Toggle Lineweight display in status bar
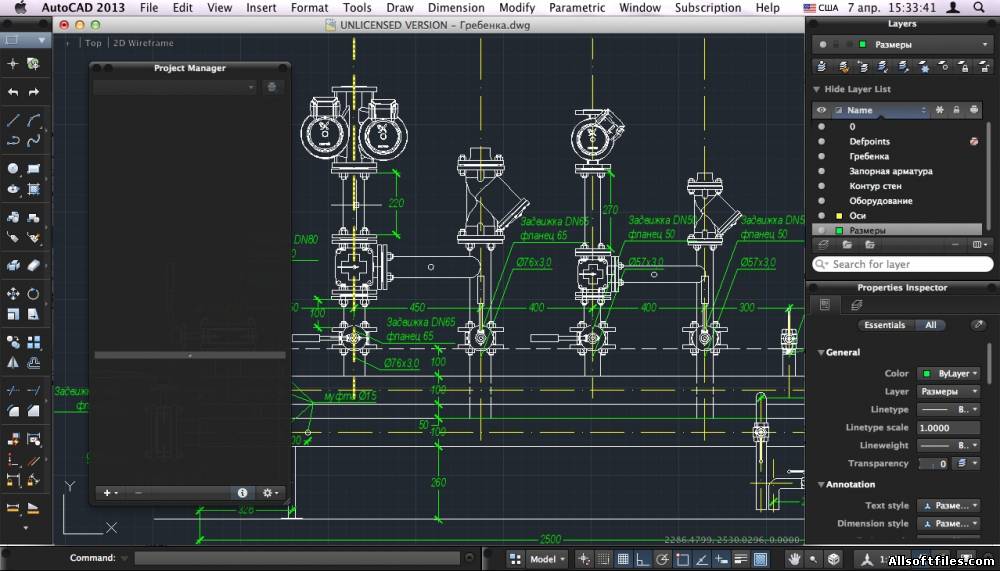1000x571 pixels. (740, 560)
